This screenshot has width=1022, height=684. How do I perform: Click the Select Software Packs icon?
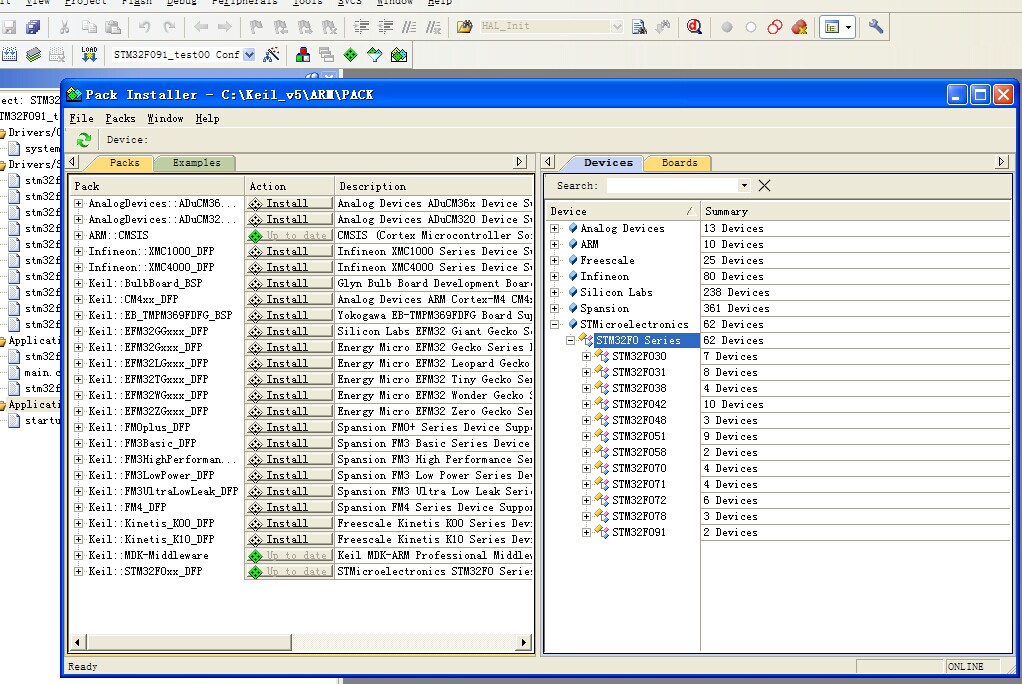coord(375,55)
